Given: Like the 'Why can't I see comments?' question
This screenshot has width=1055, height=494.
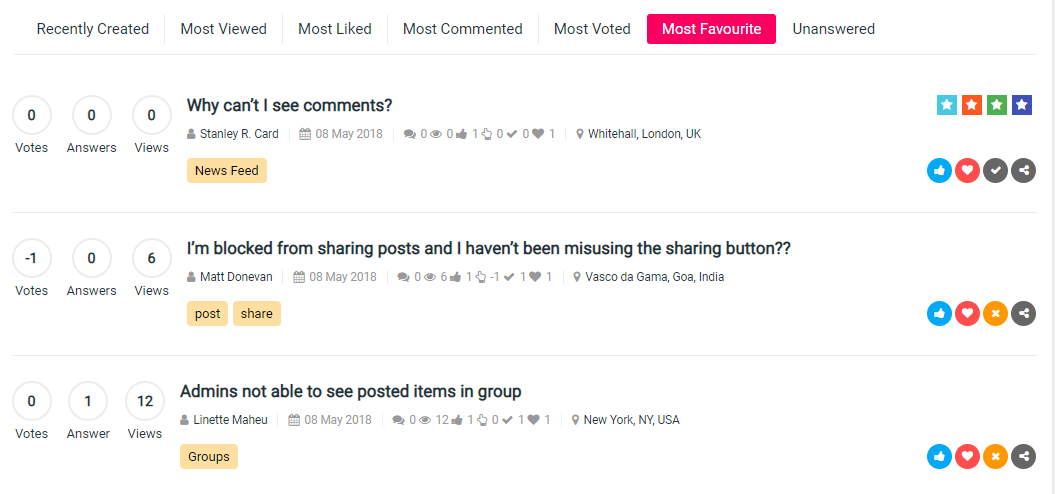Looking at the screenshot, I should pyautogui.click(x=939, y=171).
